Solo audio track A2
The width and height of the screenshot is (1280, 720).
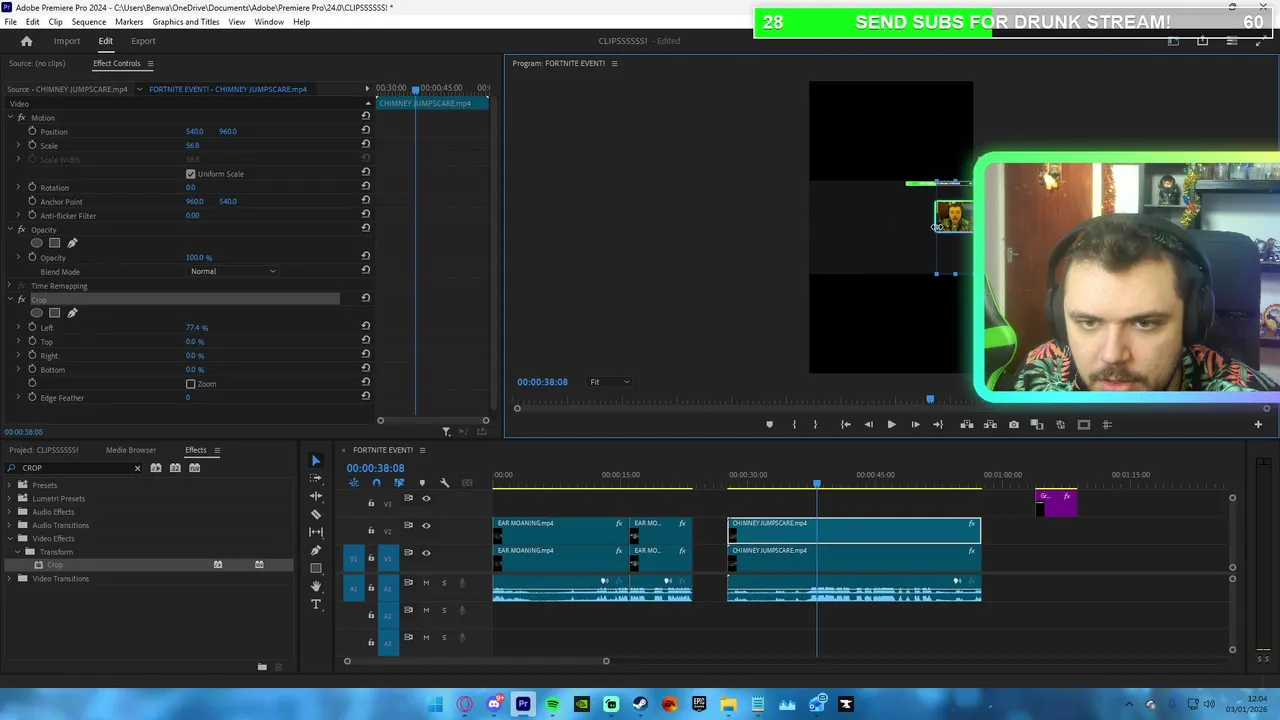point(444,610)
